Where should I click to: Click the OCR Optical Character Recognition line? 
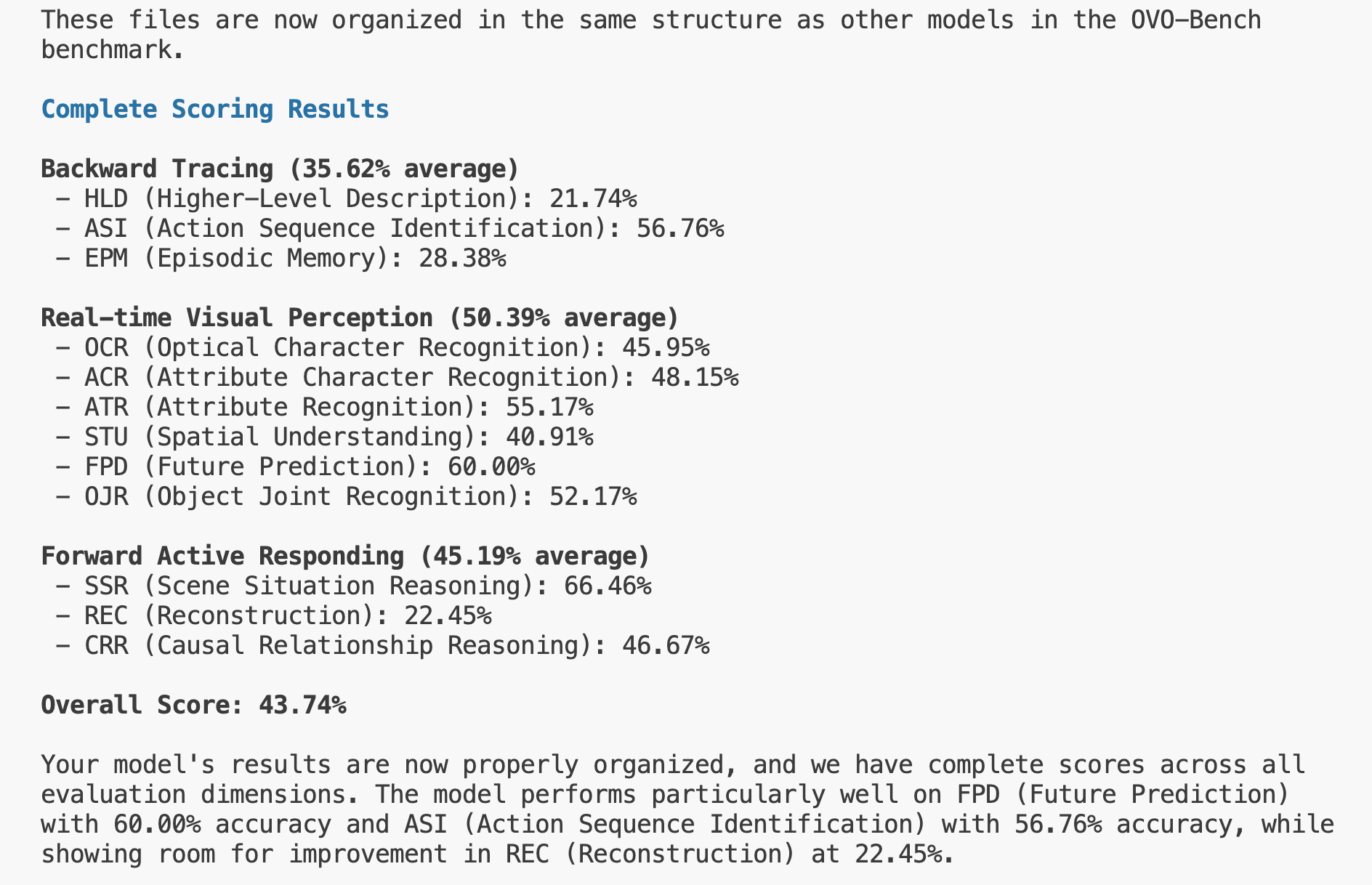tap(382, 347)
